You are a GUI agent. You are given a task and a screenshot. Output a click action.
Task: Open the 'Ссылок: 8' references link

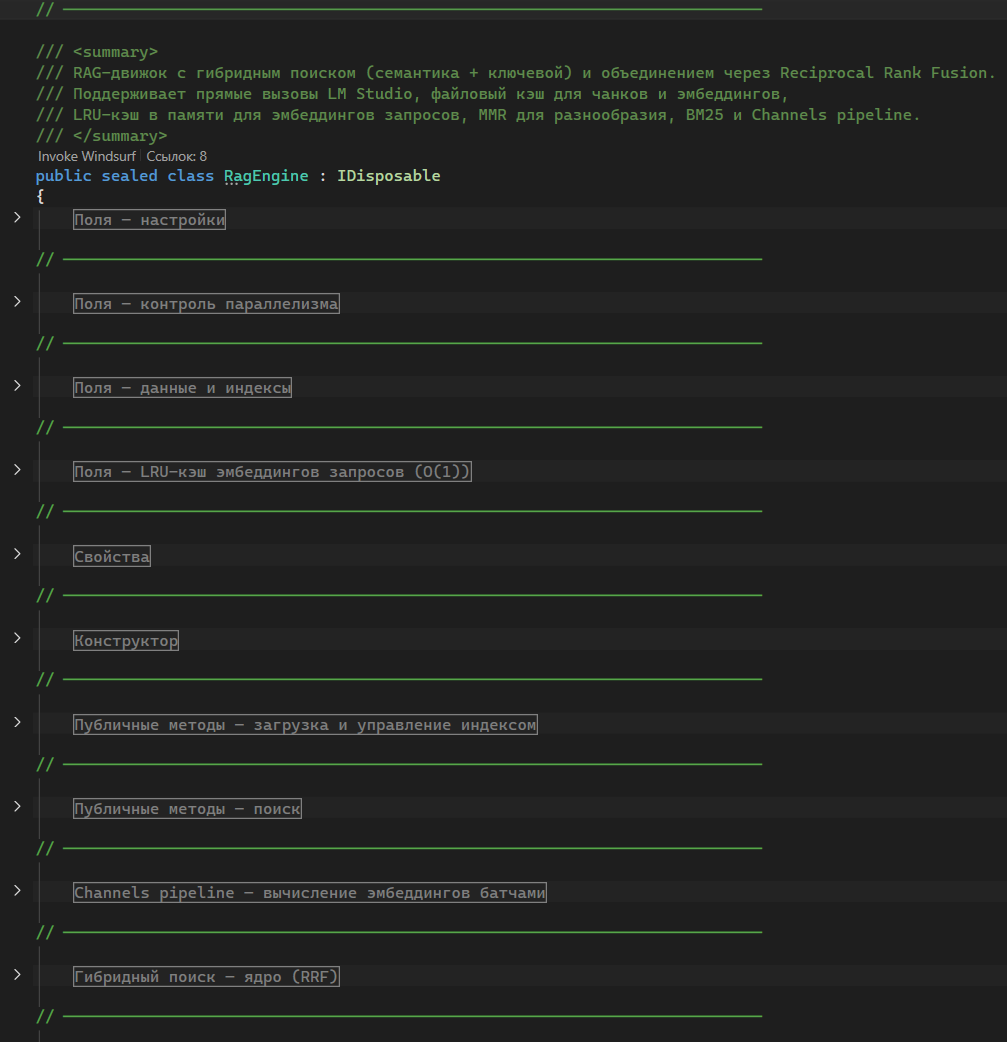(177, 157)
